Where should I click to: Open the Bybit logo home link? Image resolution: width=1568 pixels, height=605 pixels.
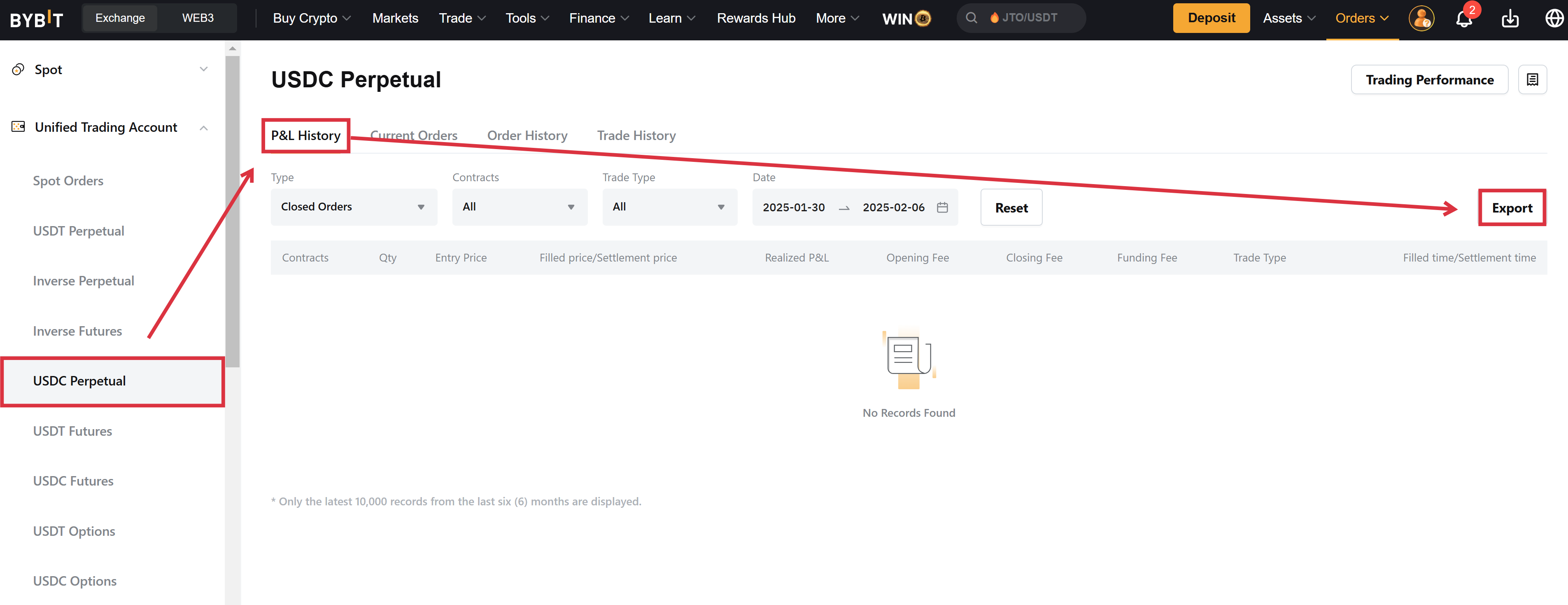(37, 19)
